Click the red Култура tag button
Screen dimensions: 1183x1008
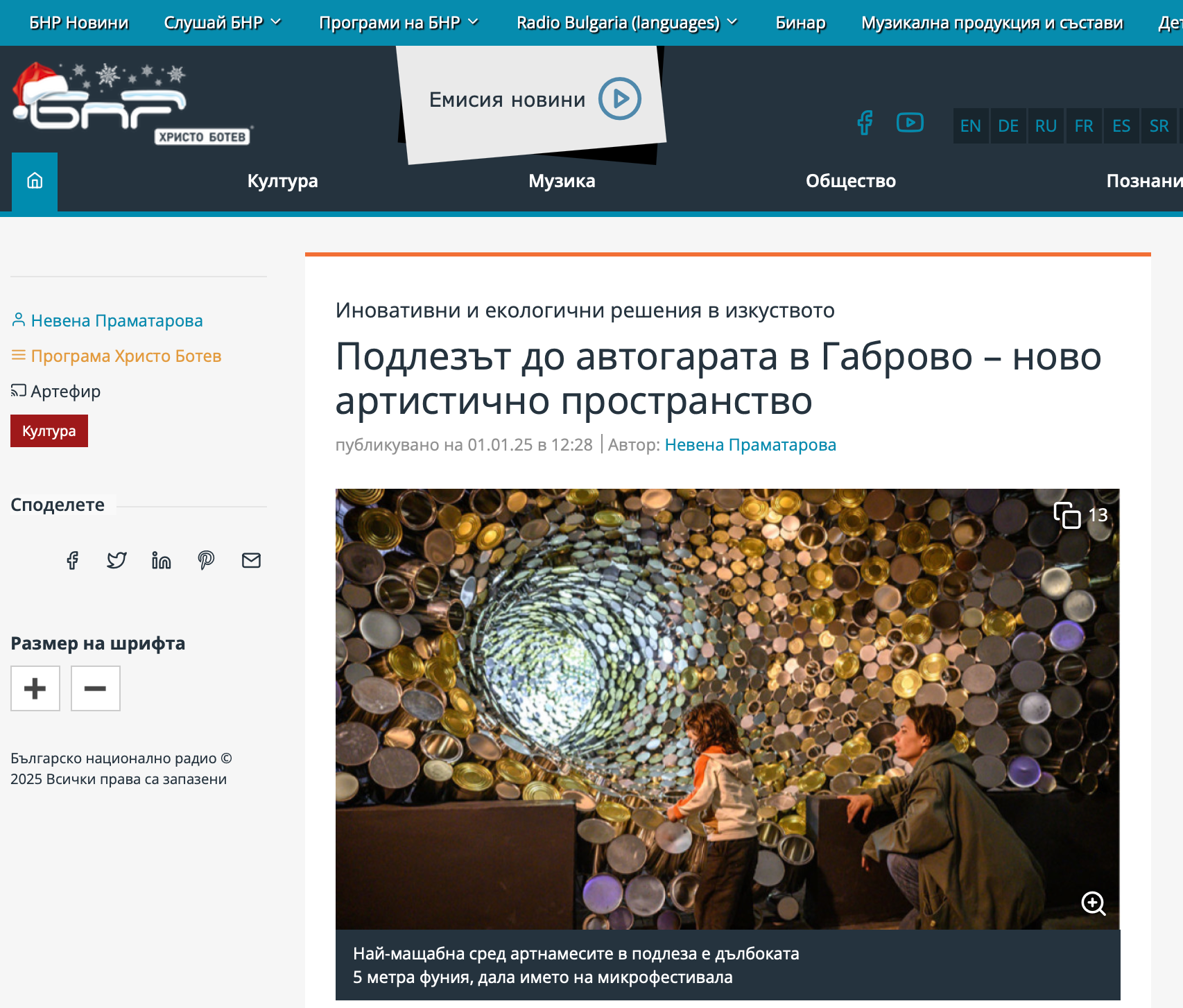(49, 431)
